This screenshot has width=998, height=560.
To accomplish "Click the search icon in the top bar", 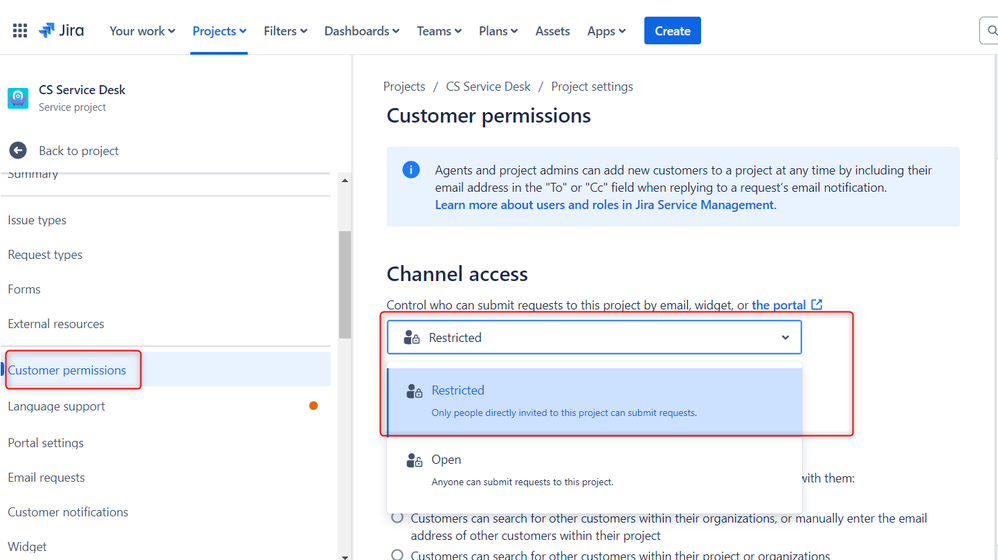I will (x=991, y=31).
